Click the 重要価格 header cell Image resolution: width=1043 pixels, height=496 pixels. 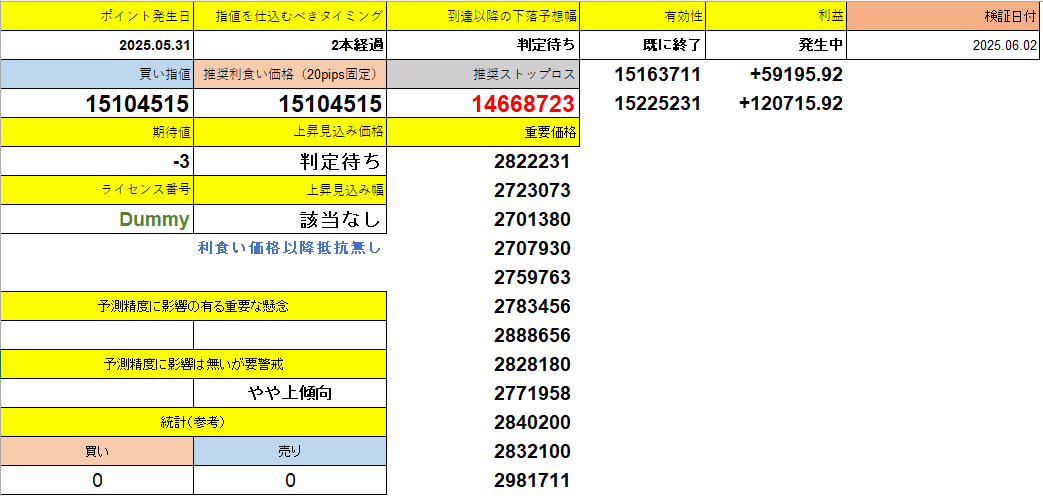[483, 132]
